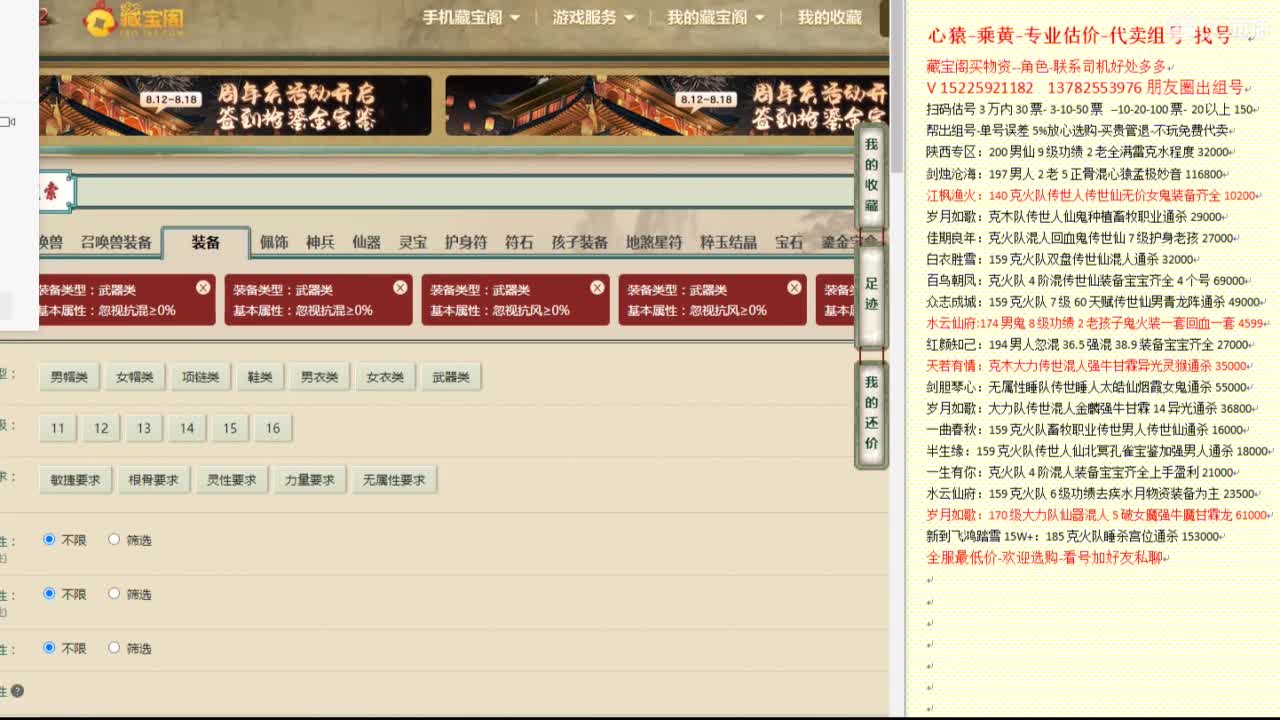This screenshot has width=1280, height=720.
Task: Select the 装备 tab
Action: (x=206, y=242)
